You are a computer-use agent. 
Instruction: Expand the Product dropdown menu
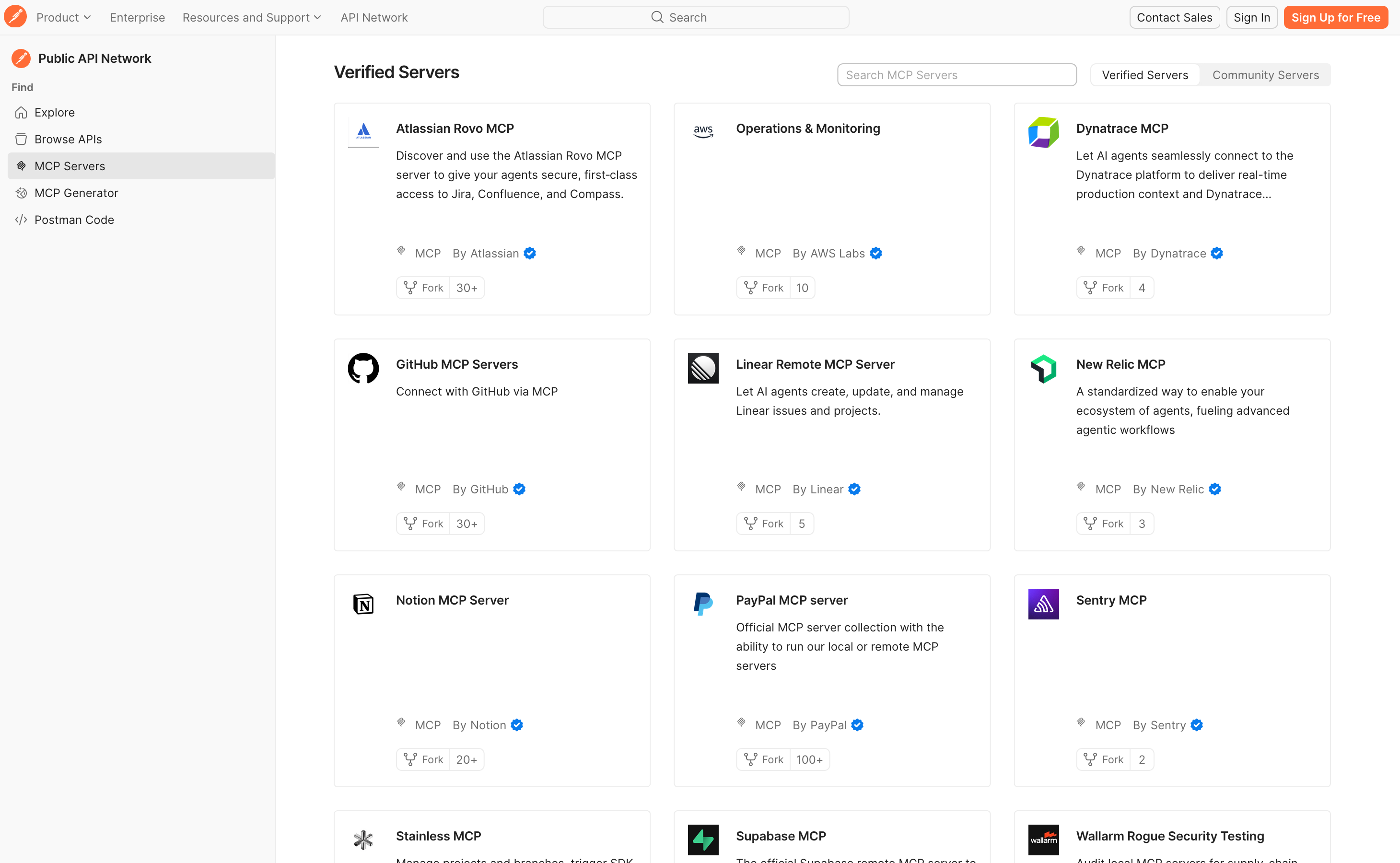tap(63, 17)
